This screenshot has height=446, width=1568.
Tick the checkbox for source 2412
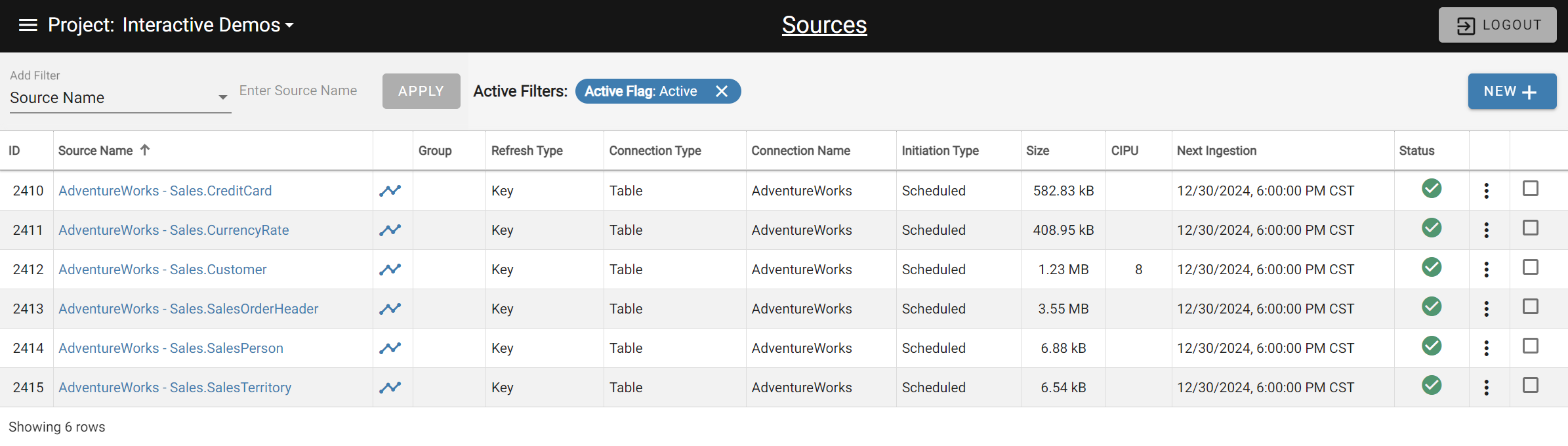pyautogui.click(x=1530, y=268)
